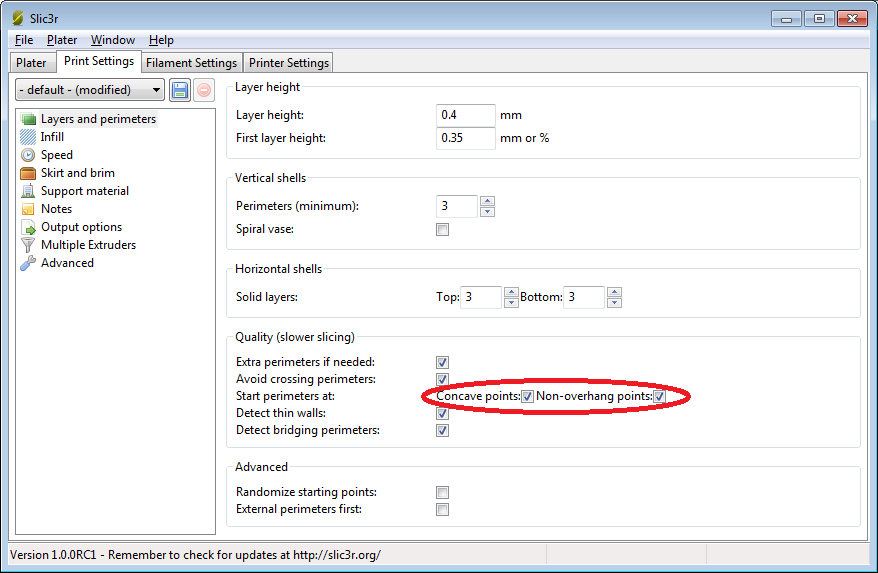Delete the preset with the red minus icon
This screenshot has width=878, height=573.
tap(204, 90)
